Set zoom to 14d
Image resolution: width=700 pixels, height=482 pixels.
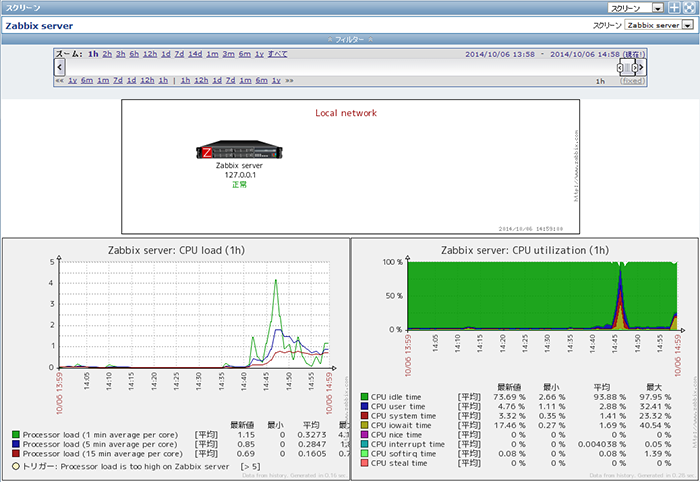[x=195, y=53]
